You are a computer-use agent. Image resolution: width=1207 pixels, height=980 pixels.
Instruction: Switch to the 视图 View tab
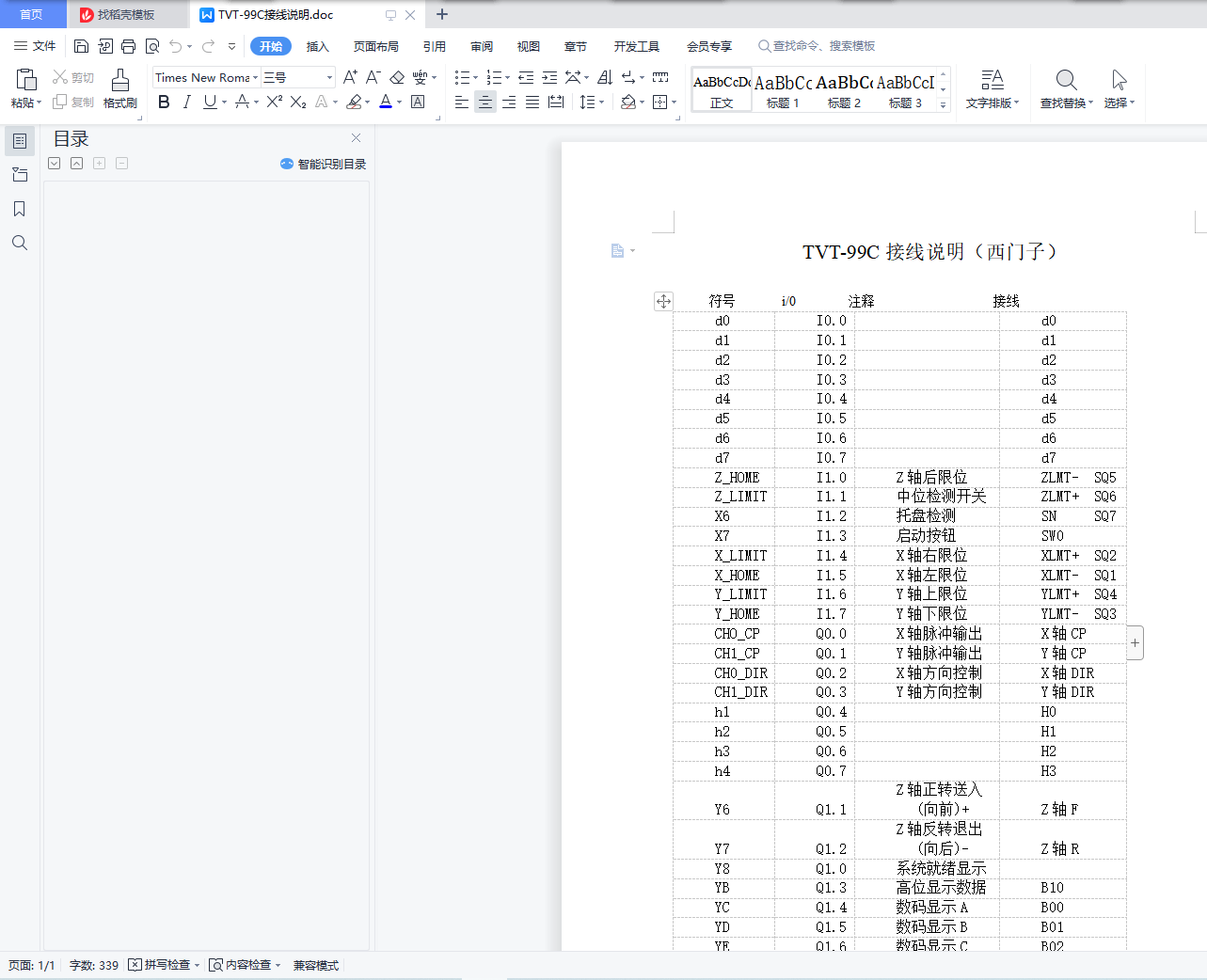[x=529, y=46]
